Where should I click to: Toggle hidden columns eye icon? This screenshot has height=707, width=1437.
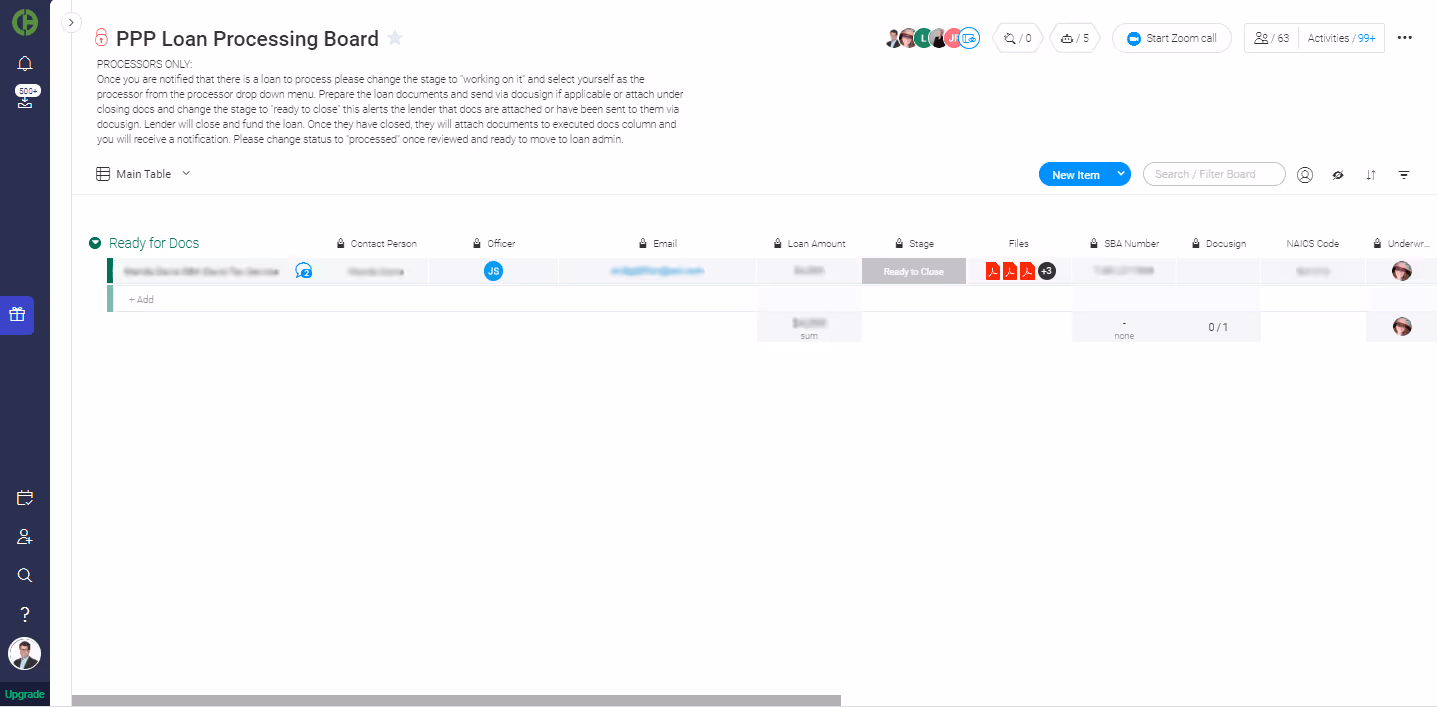(x=1338, y=175)
